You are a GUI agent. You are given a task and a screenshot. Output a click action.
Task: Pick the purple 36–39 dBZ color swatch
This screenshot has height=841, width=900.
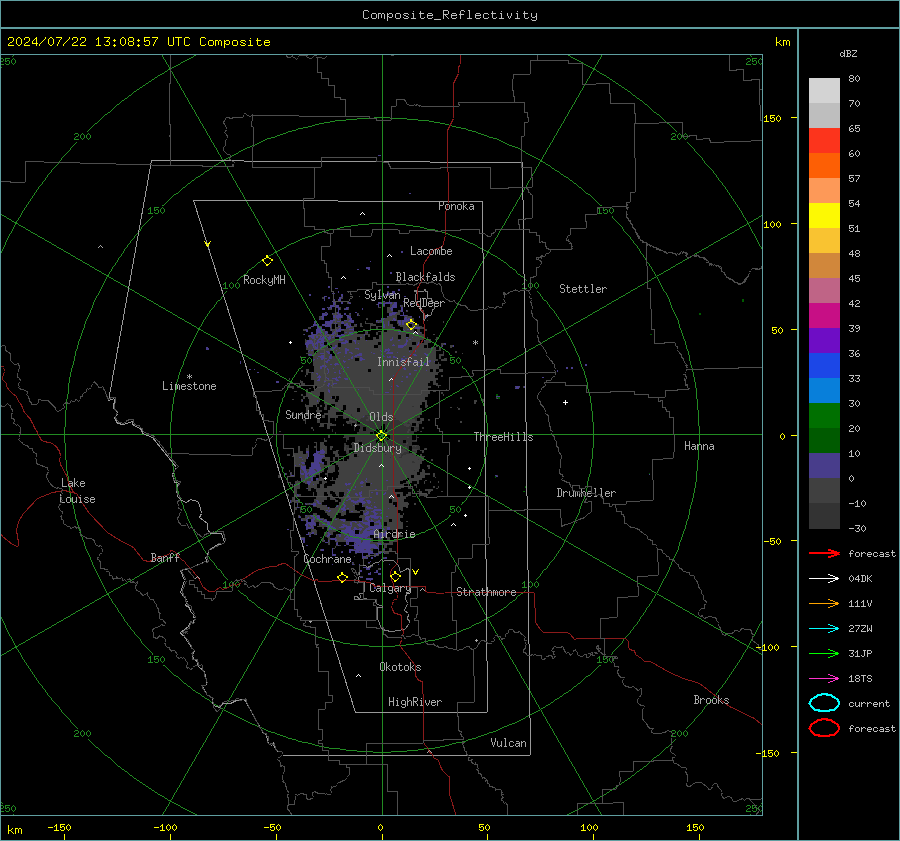(824, 340)
